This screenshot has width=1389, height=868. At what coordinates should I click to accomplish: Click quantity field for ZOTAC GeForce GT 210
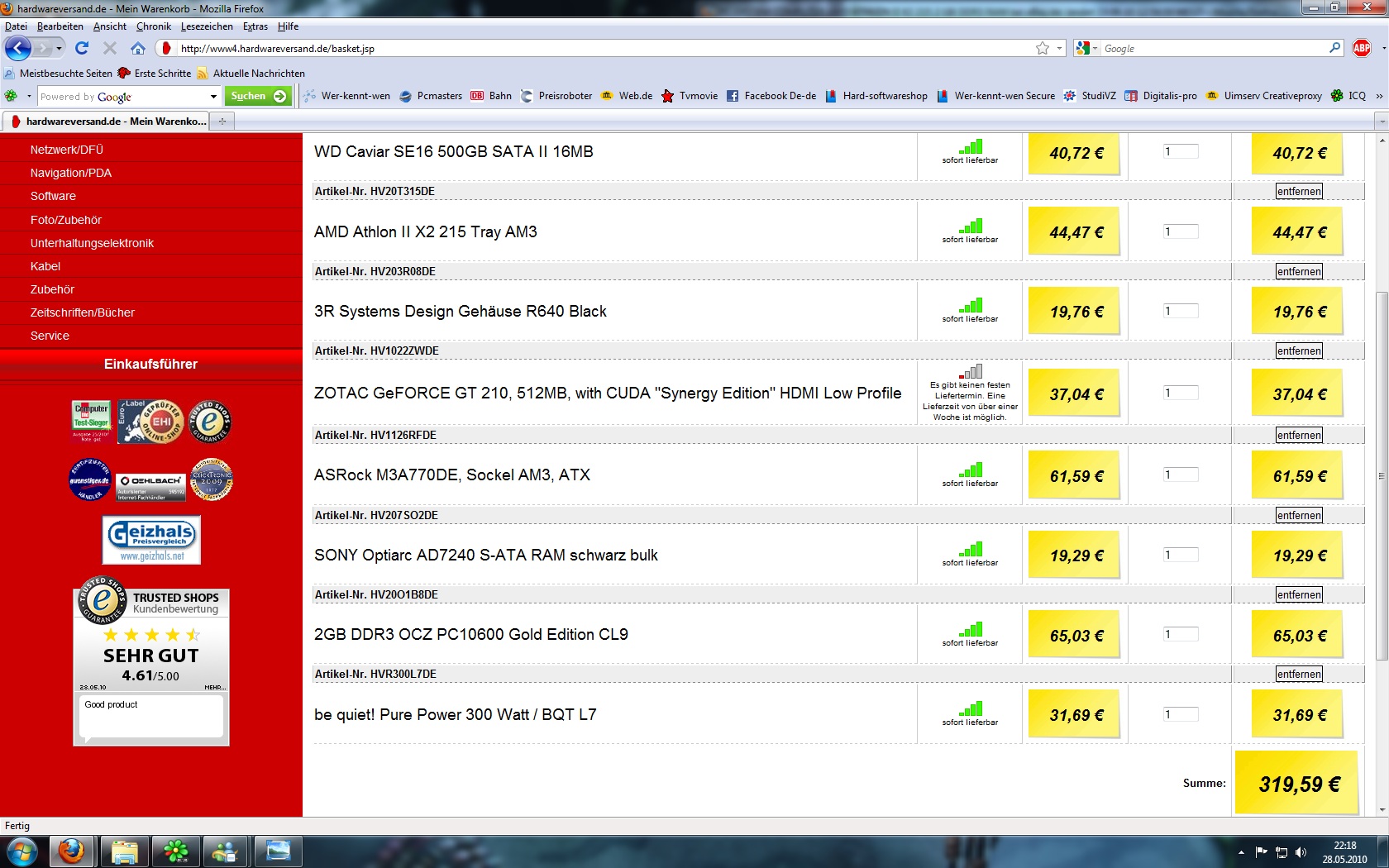tap(1181, 393)
